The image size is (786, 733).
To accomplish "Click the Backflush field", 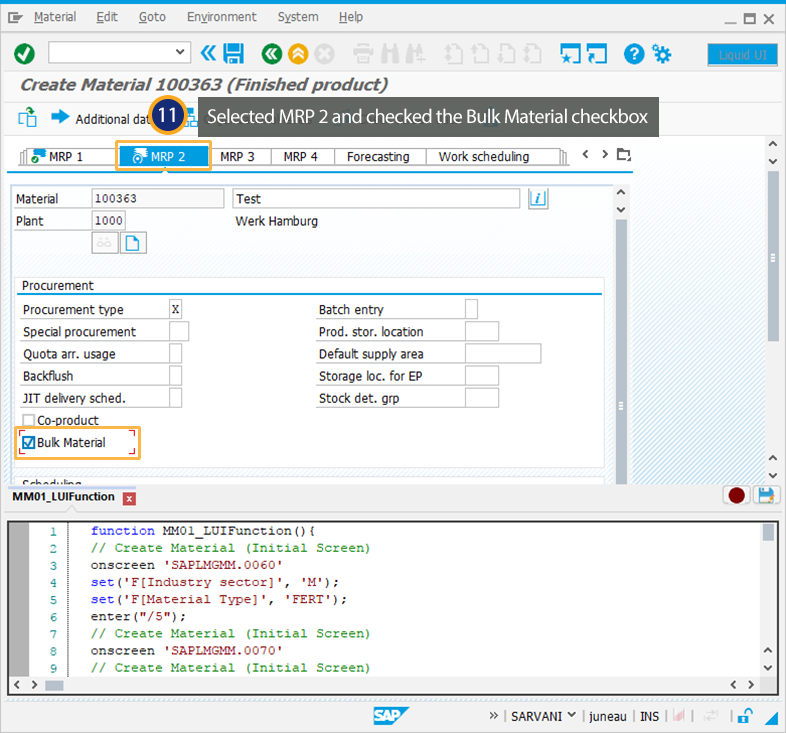I will [175, 376].
